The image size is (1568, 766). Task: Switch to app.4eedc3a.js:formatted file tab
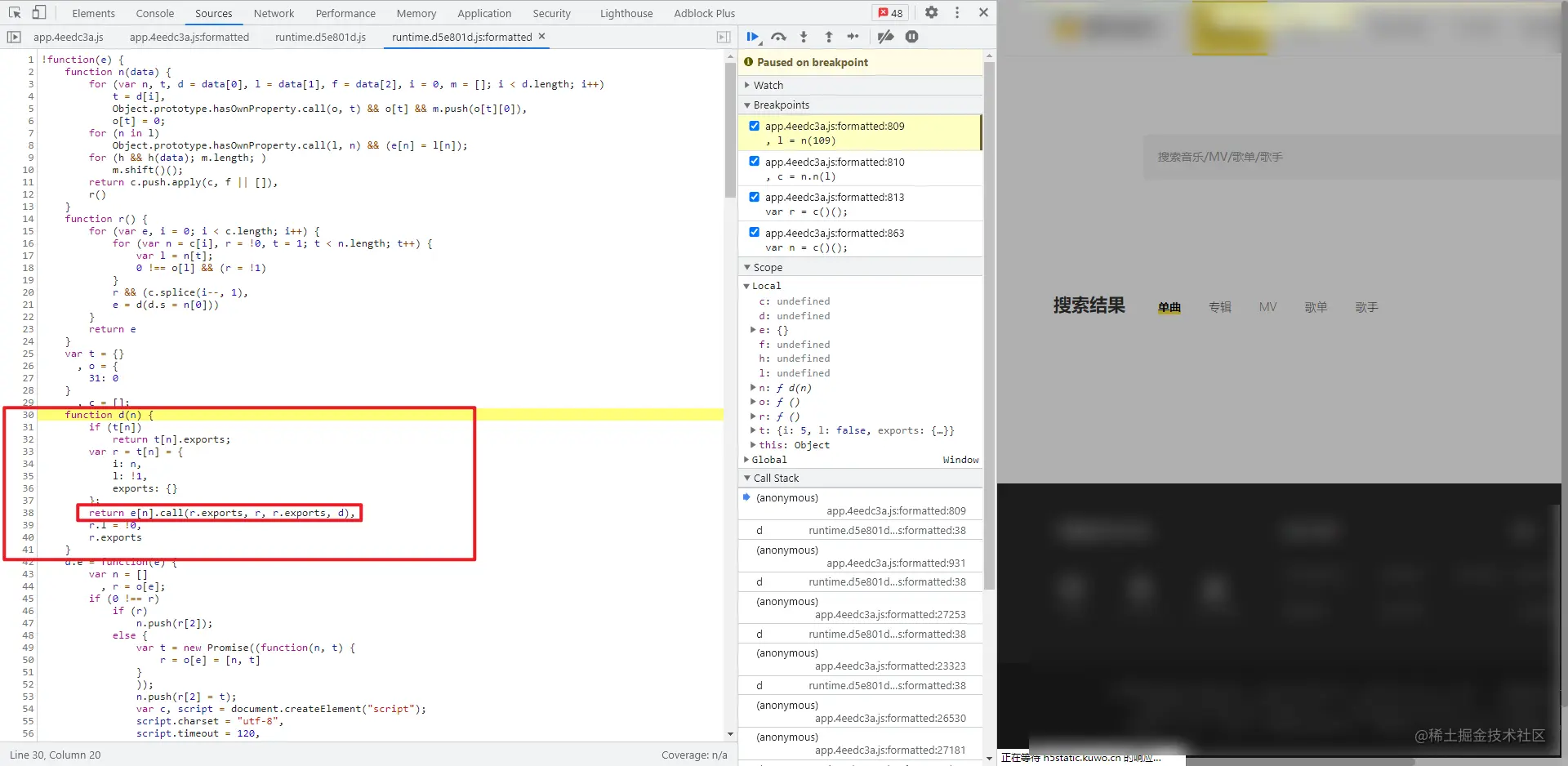coord(189,37)
